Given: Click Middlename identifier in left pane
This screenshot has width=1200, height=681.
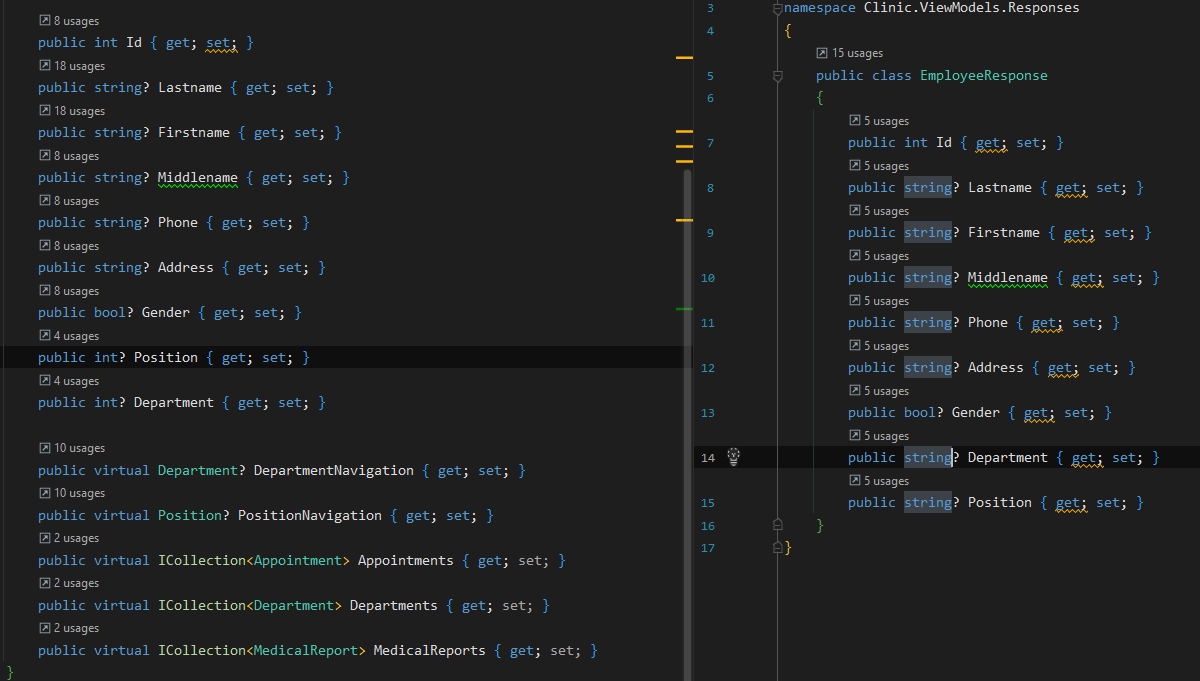Looking at the screenshot, I should pyautogui.click(x=198, y=177).
